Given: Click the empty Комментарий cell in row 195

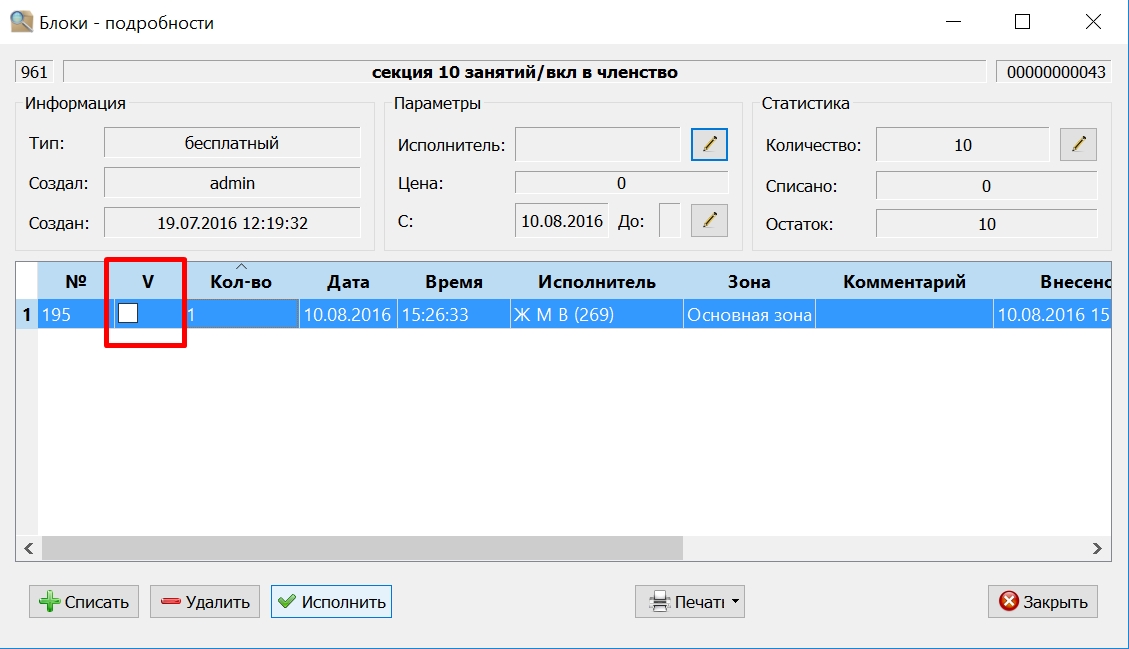Looking at the screenshot, I should pyautogui.click(x=904, y=315).
